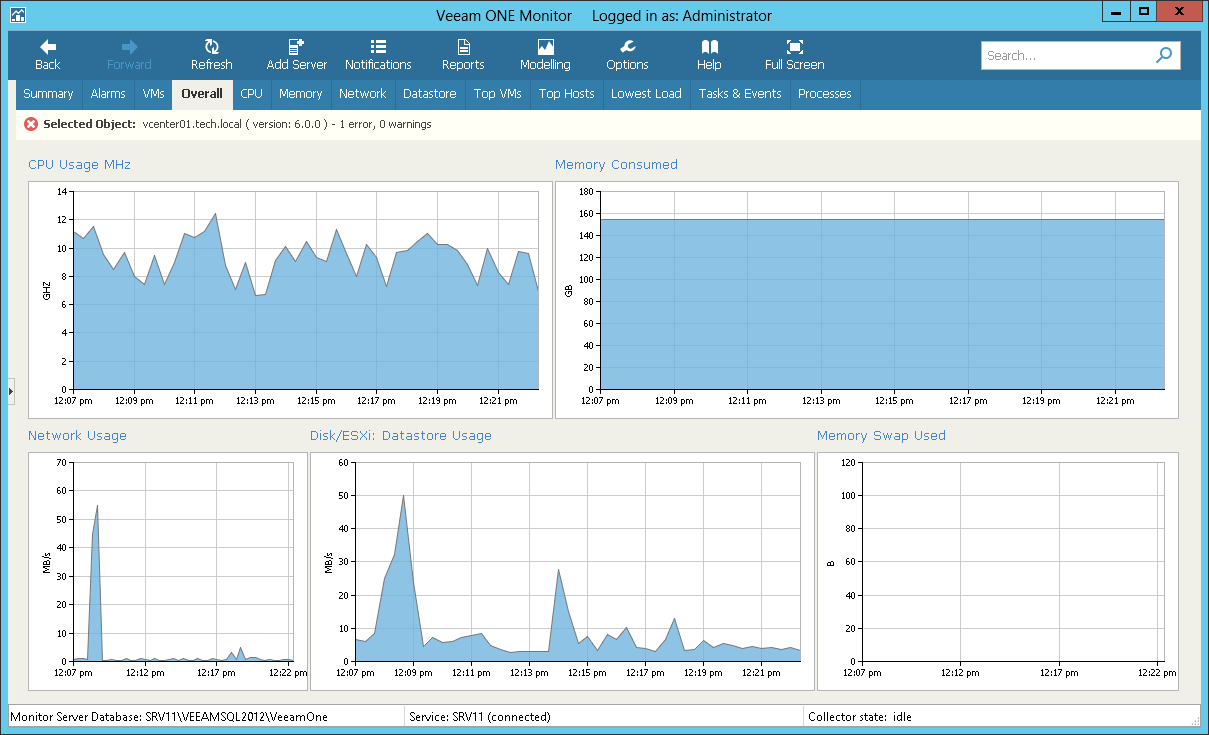Click the Refresh toolbar icon
The image size is (1209, 735).
click(x=211, y=55)
